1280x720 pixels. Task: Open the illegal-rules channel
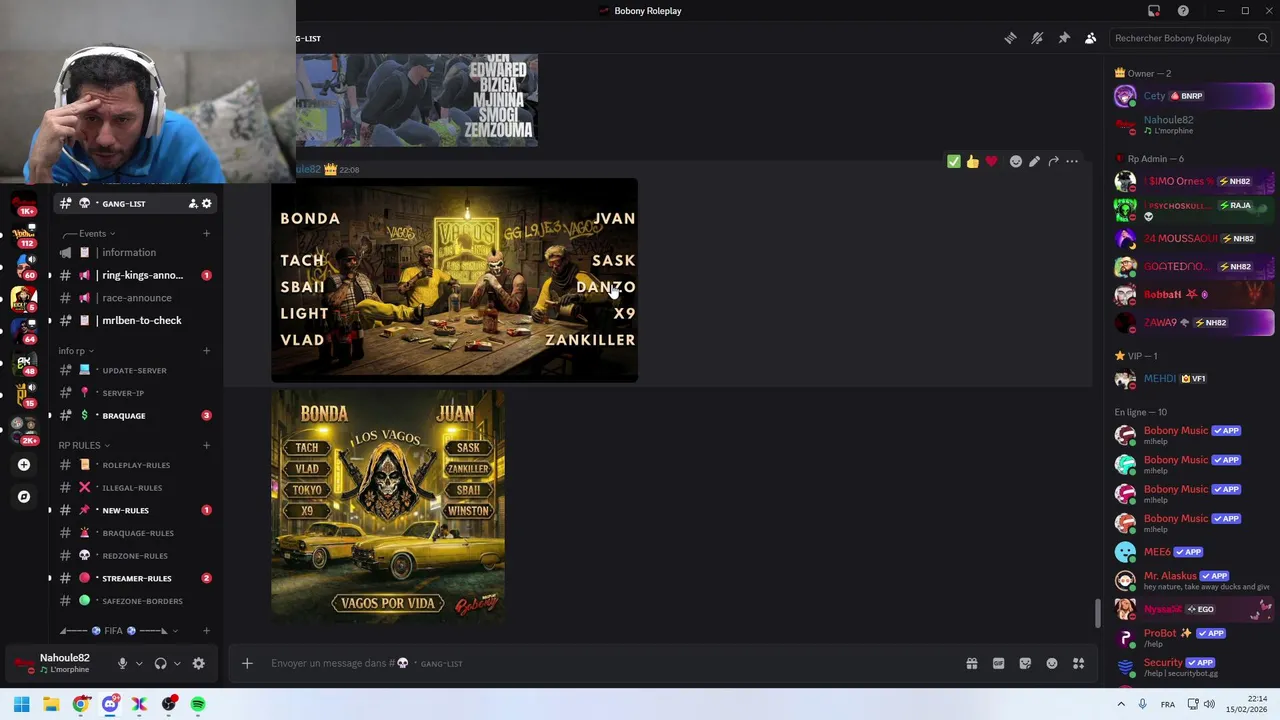click(134, 488)
